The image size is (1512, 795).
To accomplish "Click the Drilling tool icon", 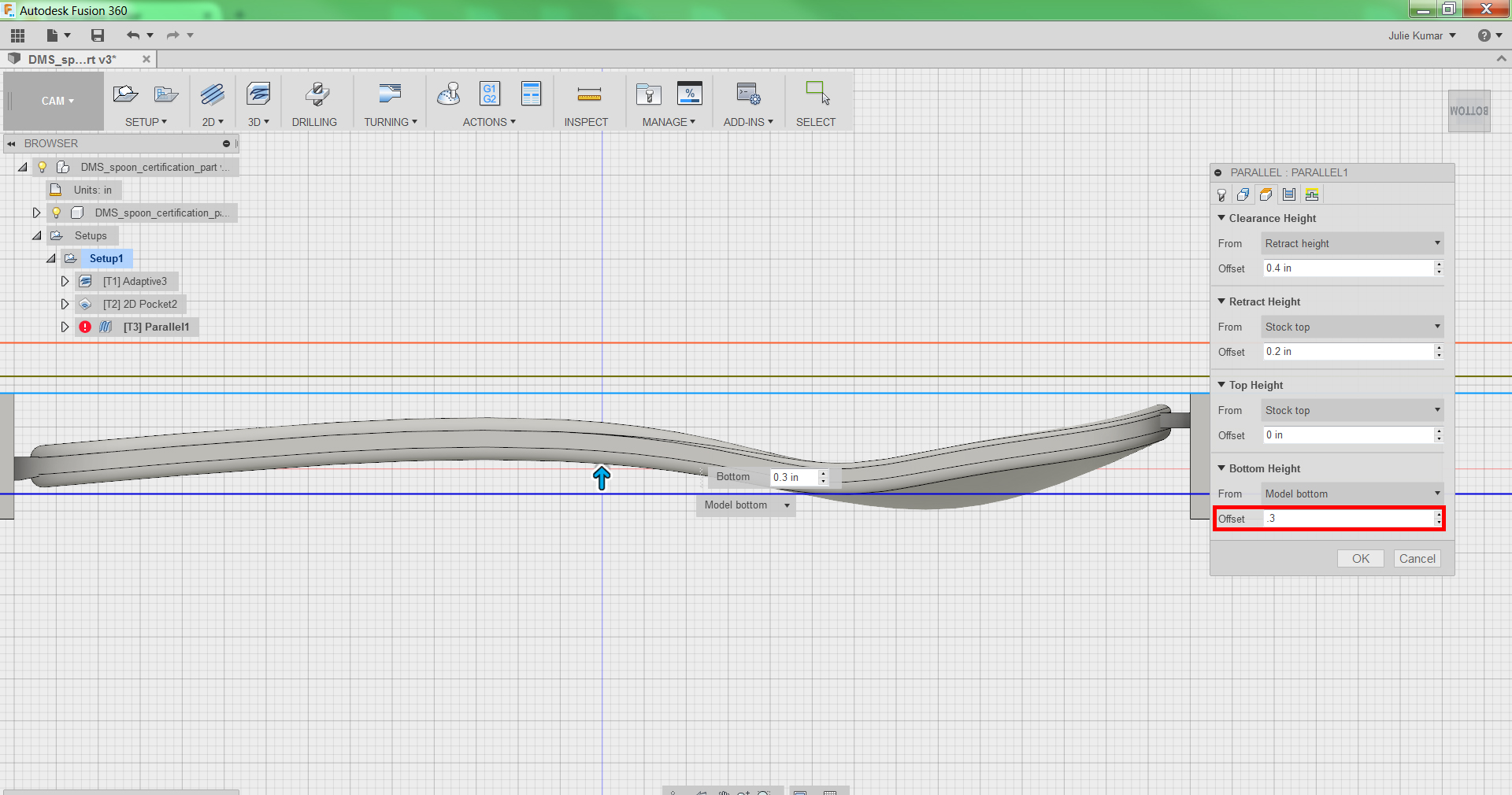I will [x=317, y=94].
